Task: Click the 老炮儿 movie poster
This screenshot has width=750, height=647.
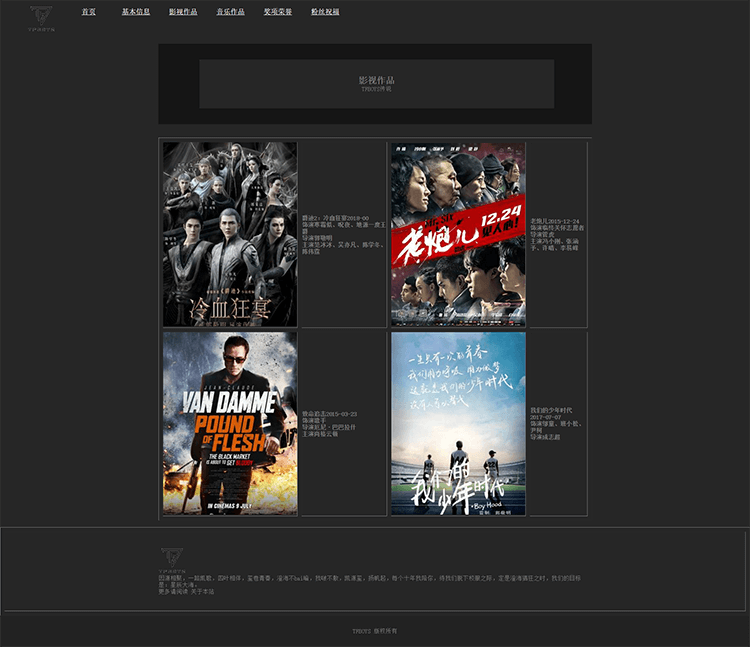Action: 458,234
